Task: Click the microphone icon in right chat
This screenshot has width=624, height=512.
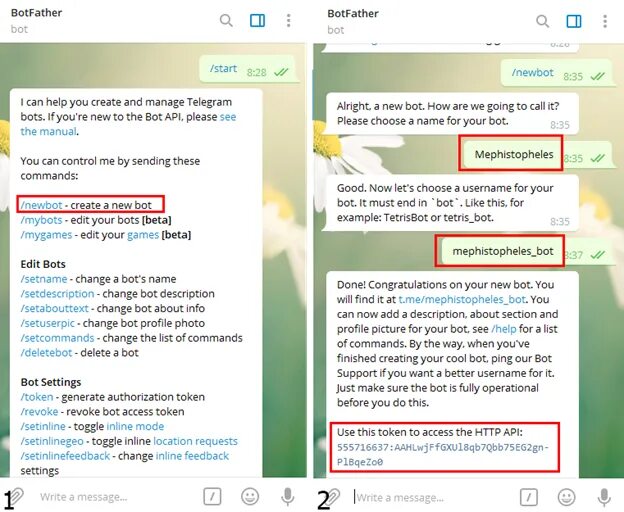Action: pyautogui.click(x=604, y=497)
